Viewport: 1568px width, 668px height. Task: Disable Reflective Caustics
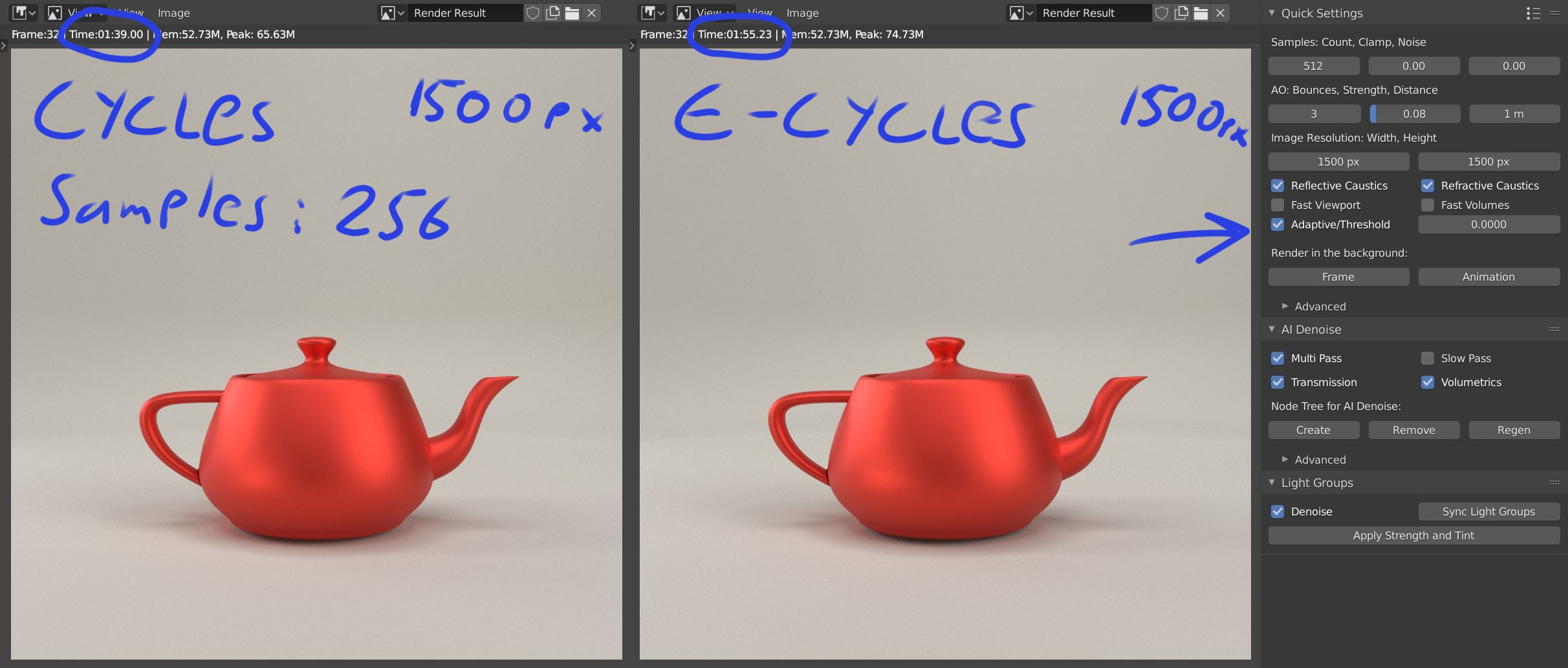pyautogui.click(x=1278, y=186)
